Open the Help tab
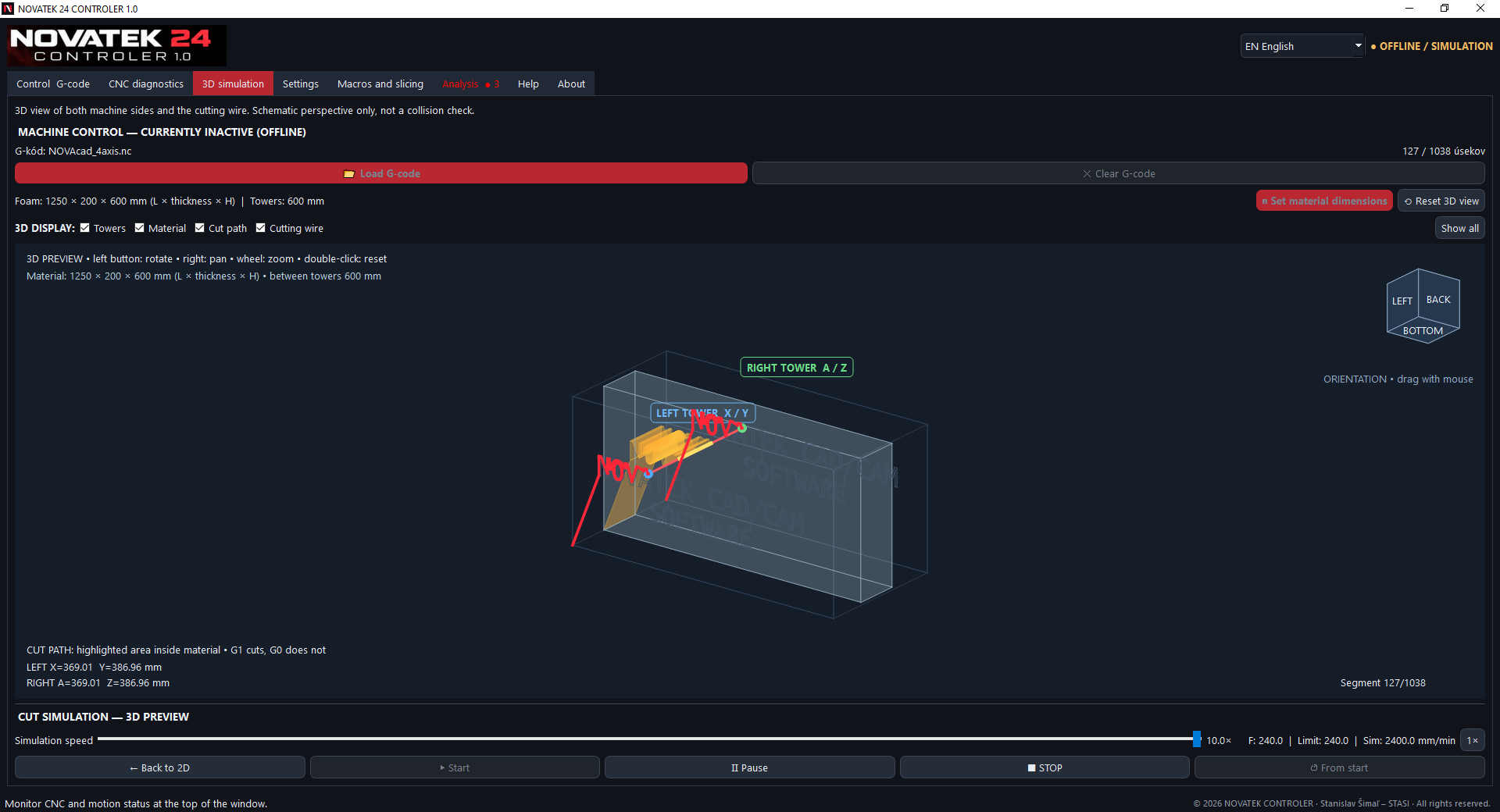The image size is (1500, 812). coord(528,84)
